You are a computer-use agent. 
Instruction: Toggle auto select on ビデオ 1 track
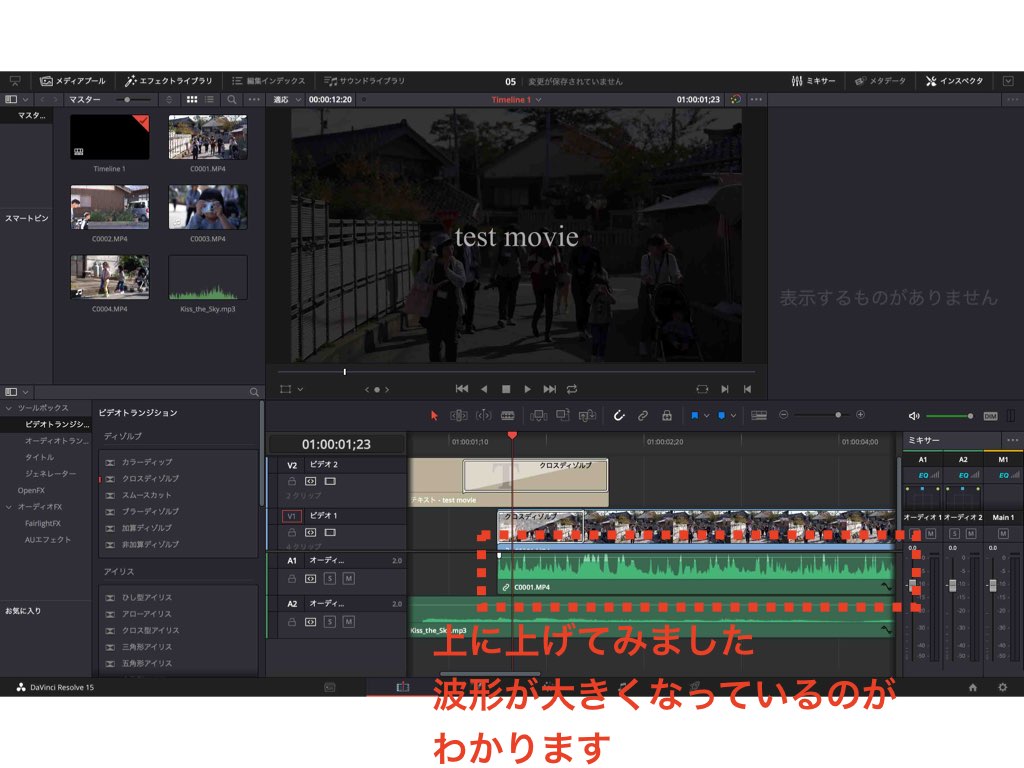pyautogui.click(x=311, y=532)
